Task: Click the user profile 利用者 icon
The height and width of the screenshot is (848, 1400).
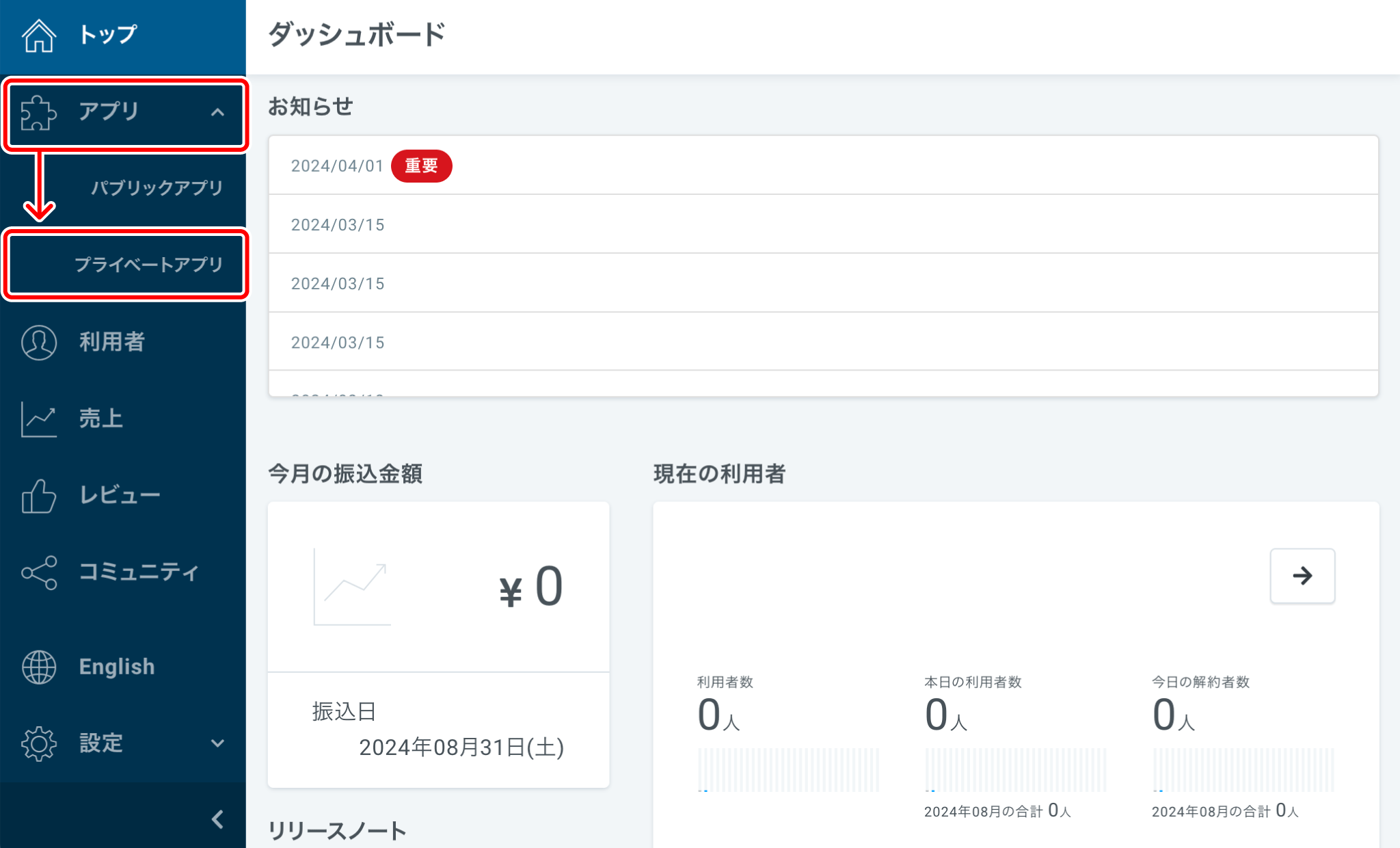Action: point(39,342)
